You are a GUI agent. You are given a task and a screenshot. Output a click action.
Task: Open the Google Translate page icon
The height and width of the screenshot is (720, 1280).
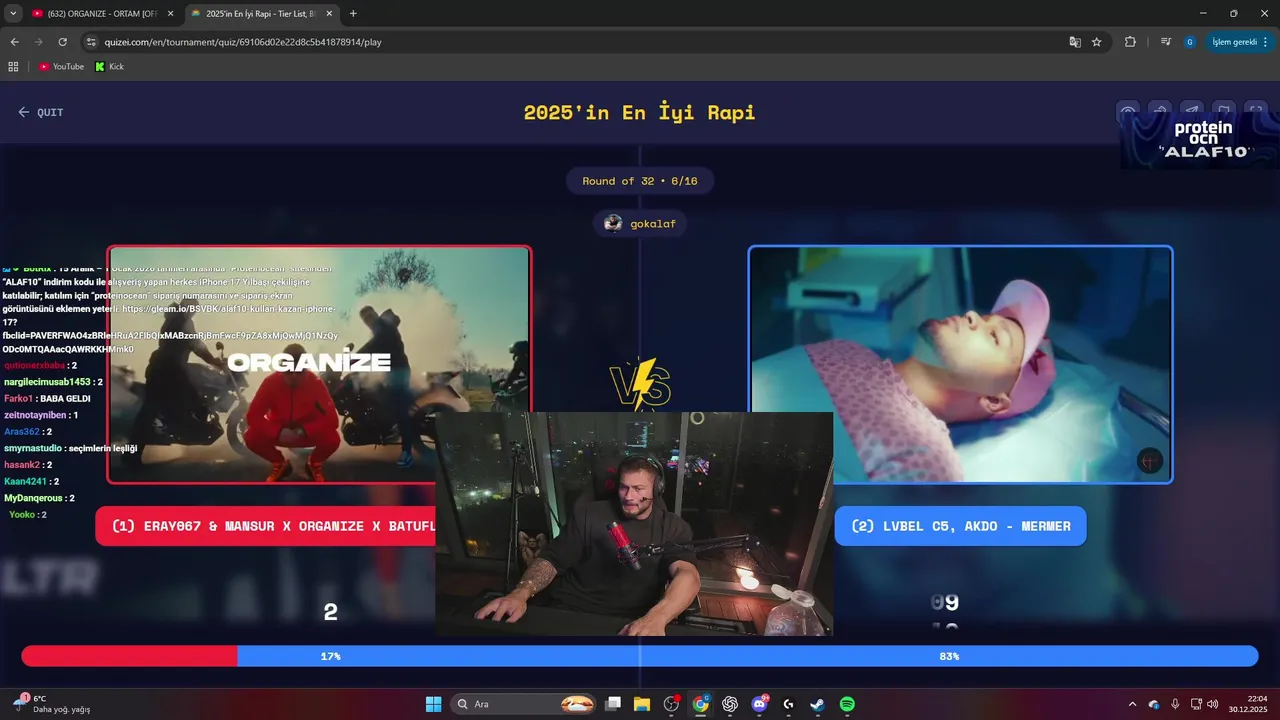[1075, 42]
